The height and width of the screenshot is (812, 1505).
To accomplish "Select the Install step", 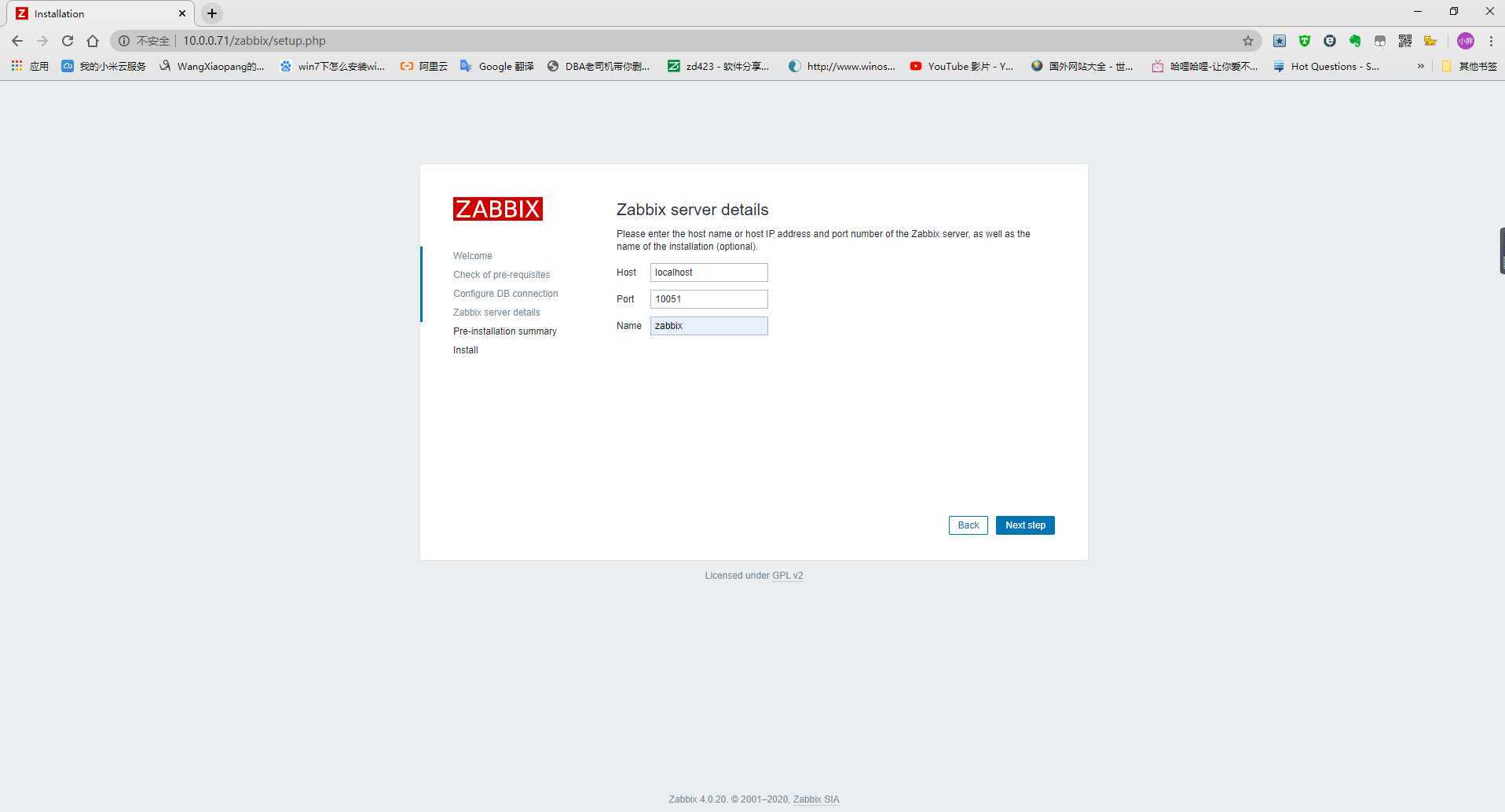I will click(x=466, y=350).
